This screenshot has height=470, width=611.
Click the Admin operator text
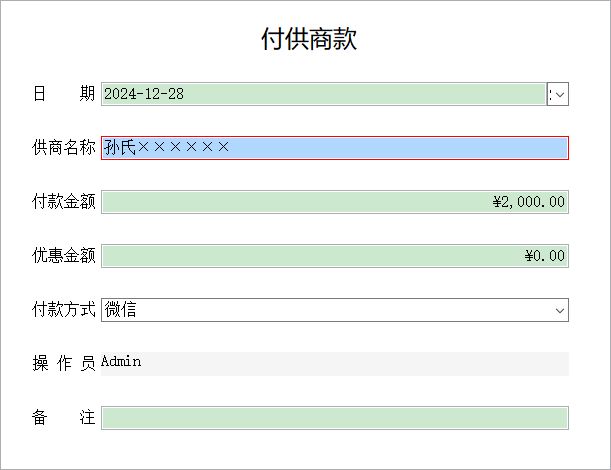point(121,361)
